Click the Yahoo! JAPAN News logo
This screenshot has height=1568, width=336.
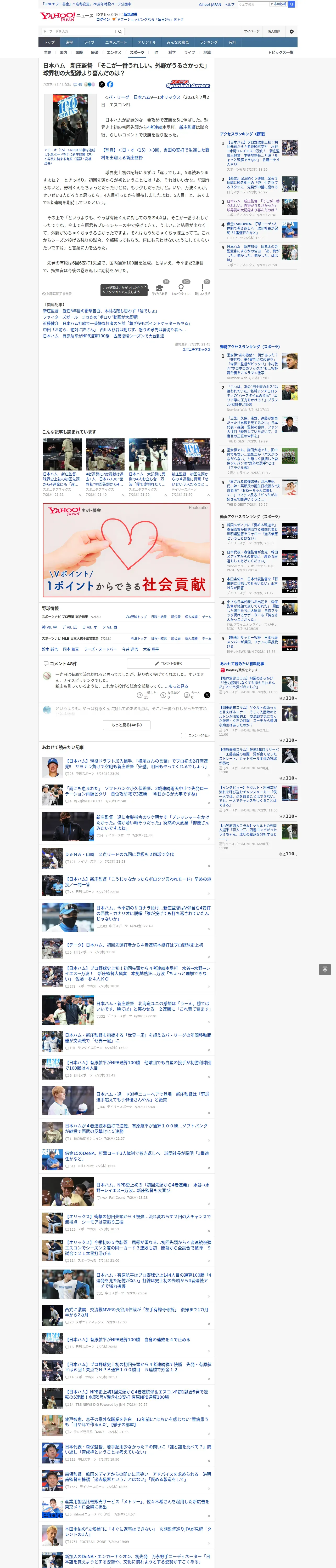(x=67, y=16)
